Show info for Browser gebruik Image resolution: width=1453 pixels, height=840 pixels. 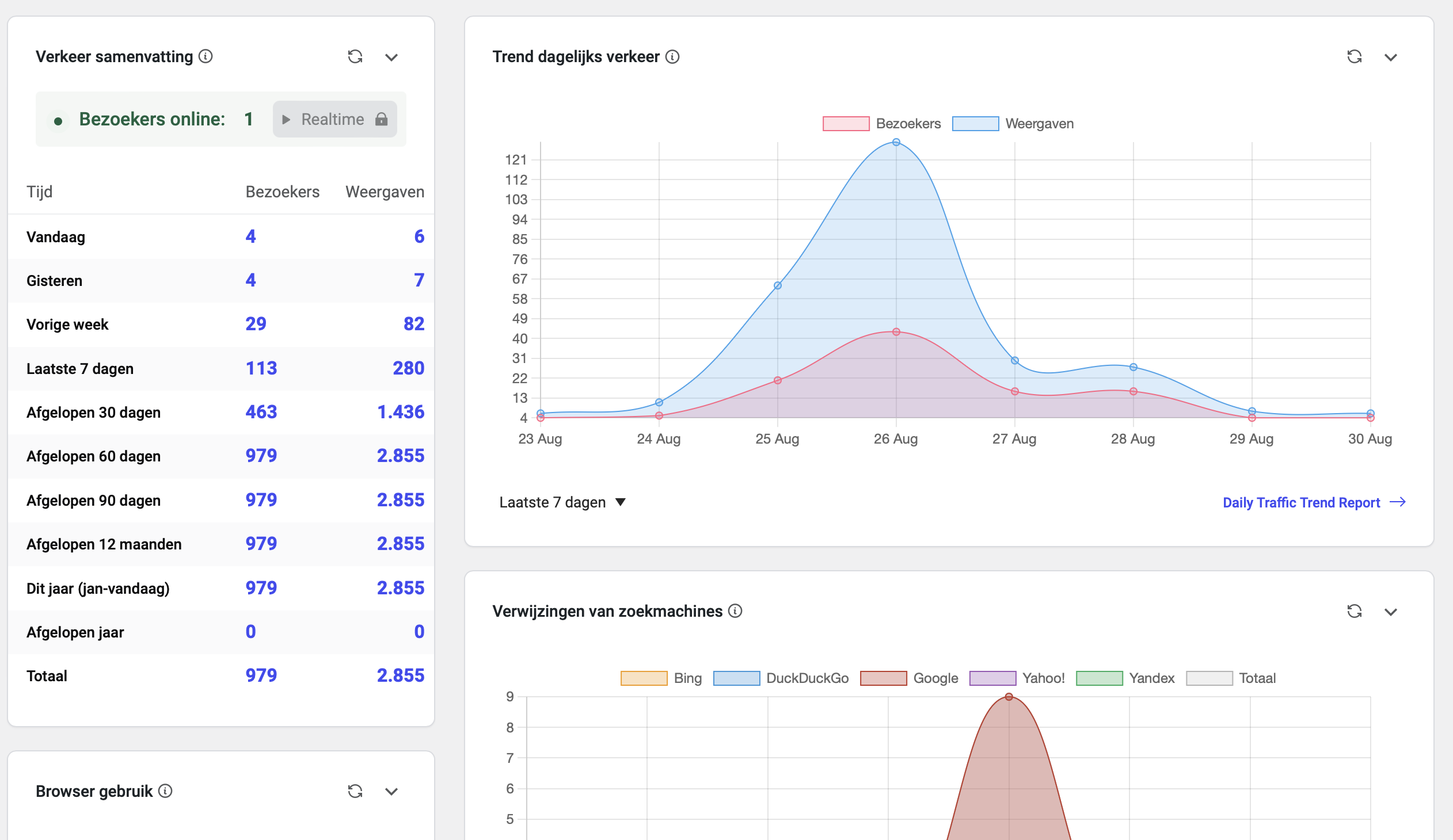pyautogui.click(x=165, y=791)
